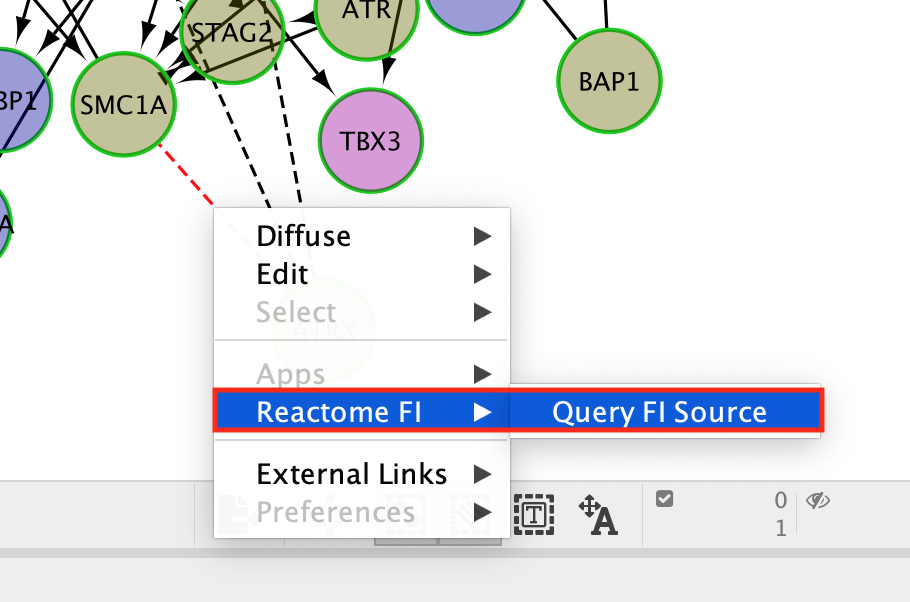
Task: Click the annotation text box selection icon
Action: coord(535,514)
